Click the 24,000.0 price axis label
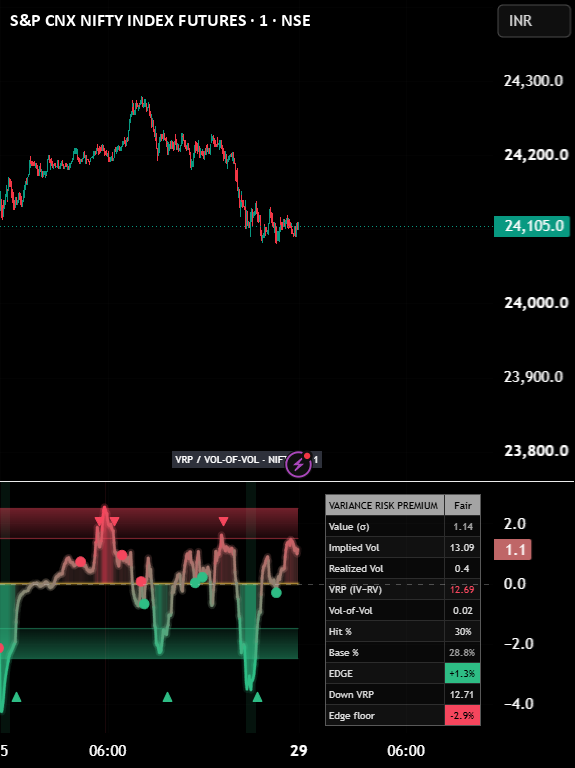The height and width of the screenshot is (768, 575). (536, 302)
